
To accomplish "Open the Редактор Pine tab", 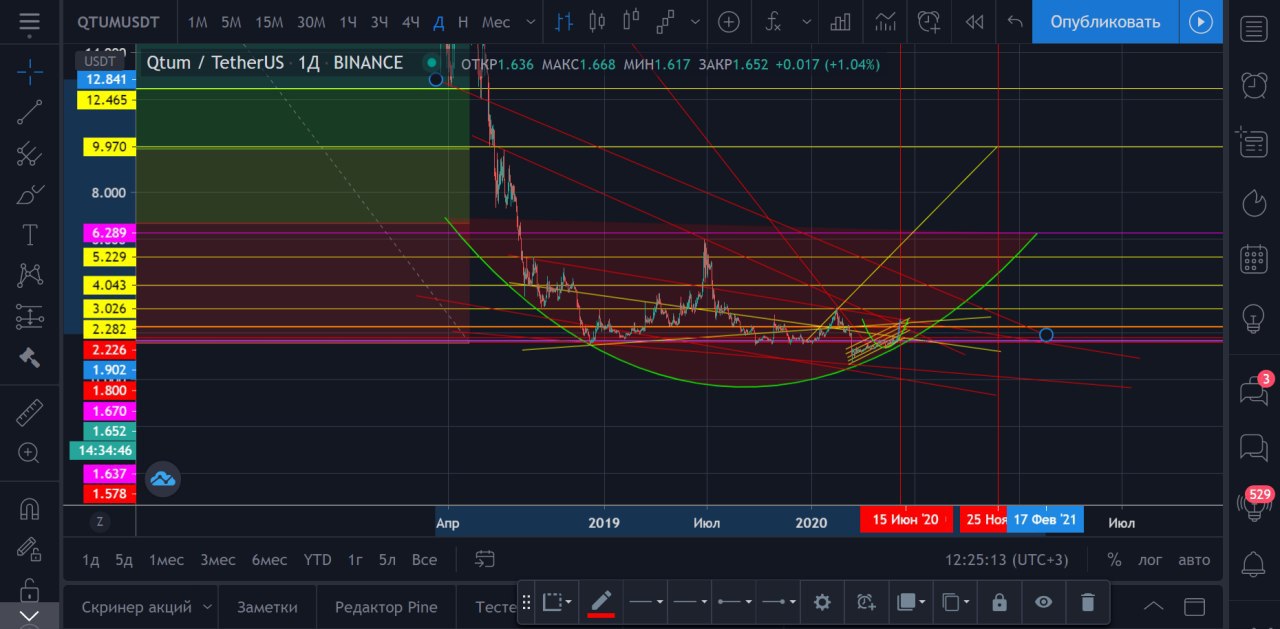I will pyautogui.click(x=386, y=607).
